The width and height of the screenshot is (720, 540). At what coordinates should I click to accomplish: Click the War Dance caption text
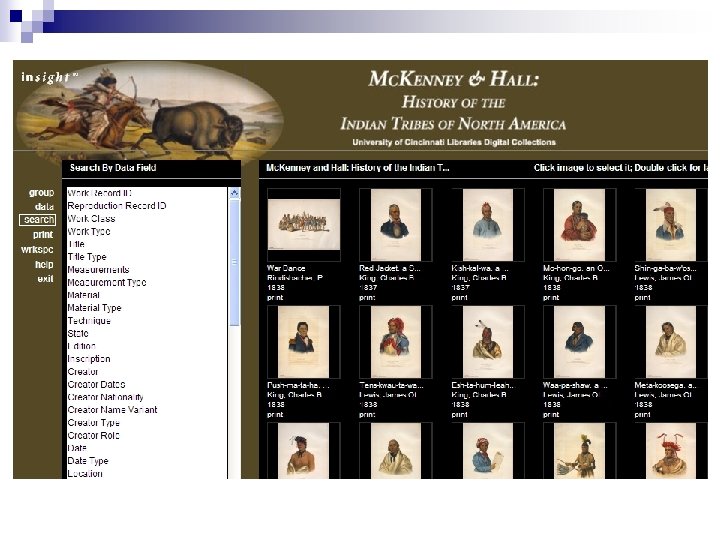(x=286, y=268)
